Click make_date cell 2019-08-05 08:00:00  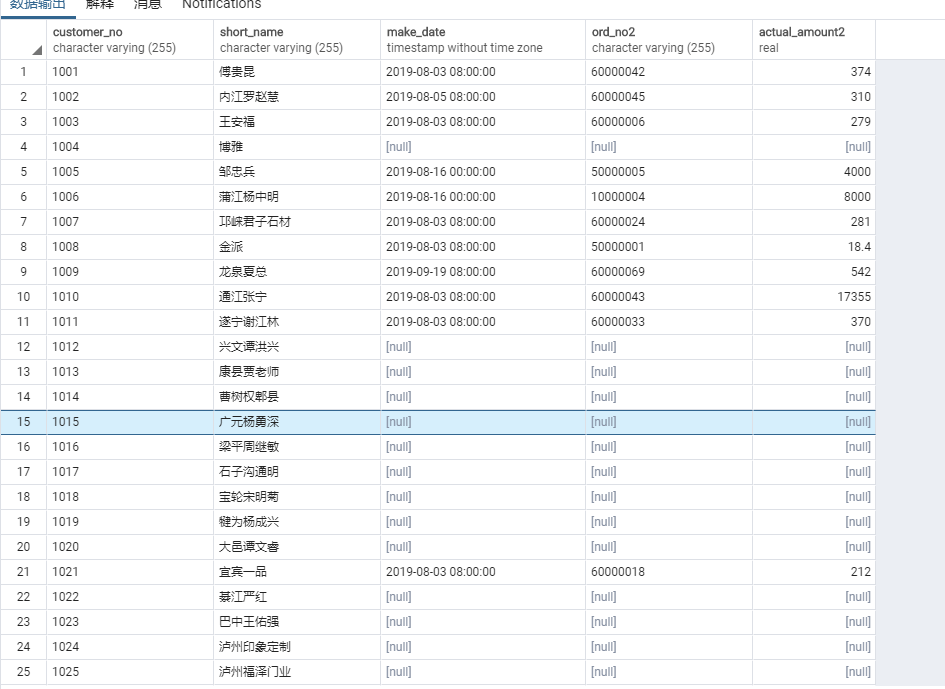pyautogui.click(x=483, y=97)
